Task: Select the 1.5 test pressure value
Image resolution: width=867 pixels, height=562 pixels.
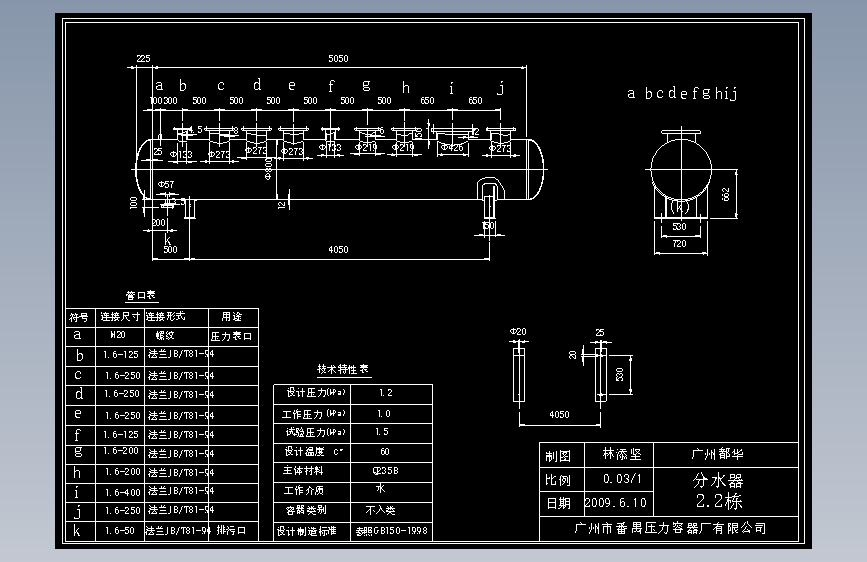Action: coord(382,432)
